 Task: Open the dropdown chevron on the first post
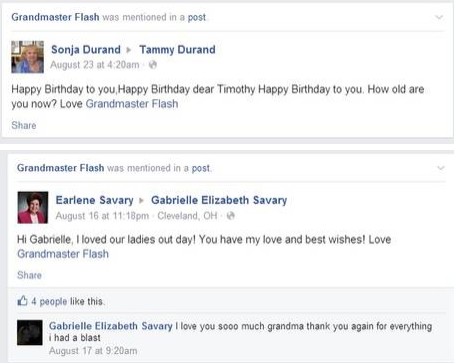(x=439, y=17)
